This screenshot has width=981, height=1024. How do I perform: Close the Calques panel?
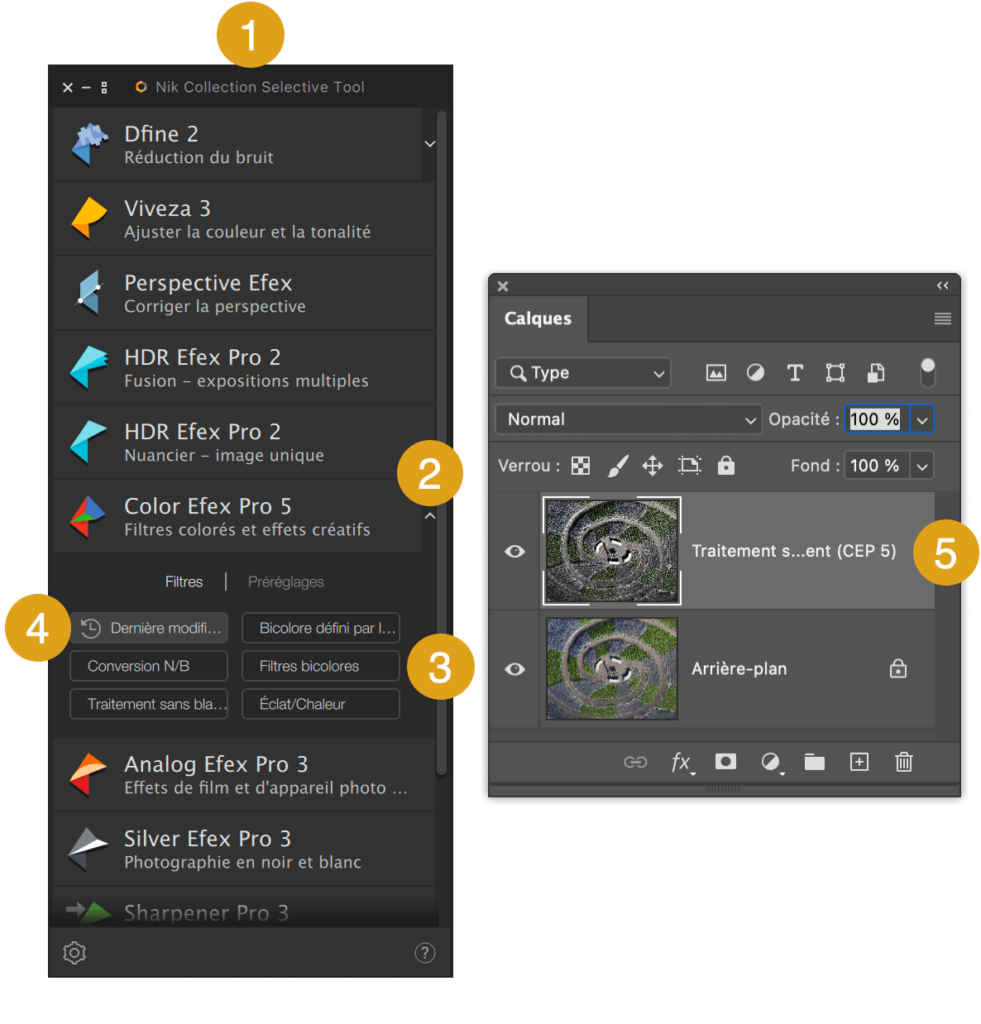[503, 286]
